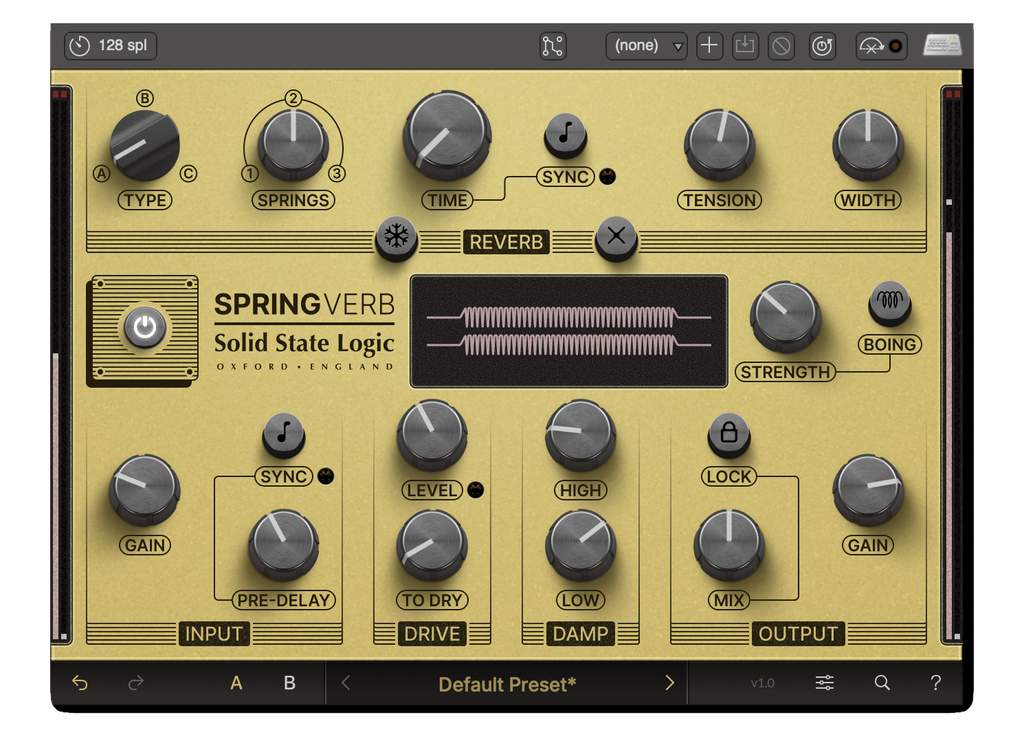Click the WIDTH knob
Screen dimensions: 1024x741
click(868, 145)
